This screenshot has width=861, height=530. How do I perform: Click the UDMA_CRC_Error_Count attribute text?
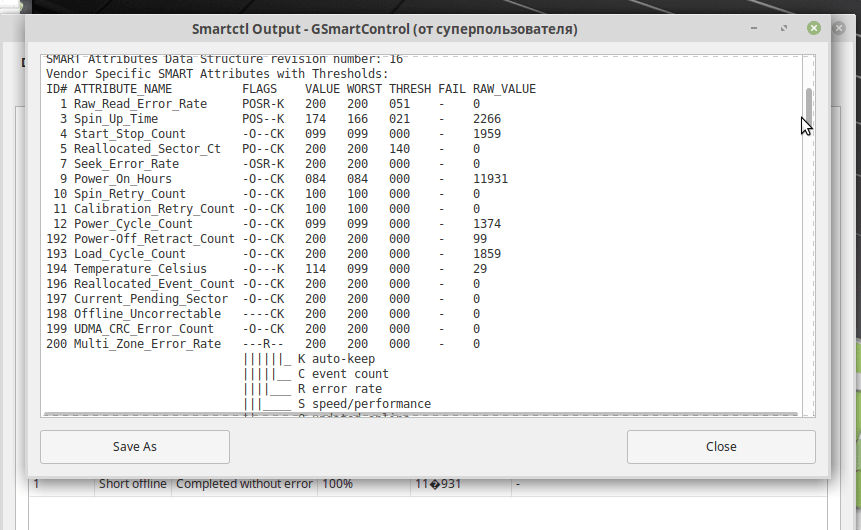(144, 328)
